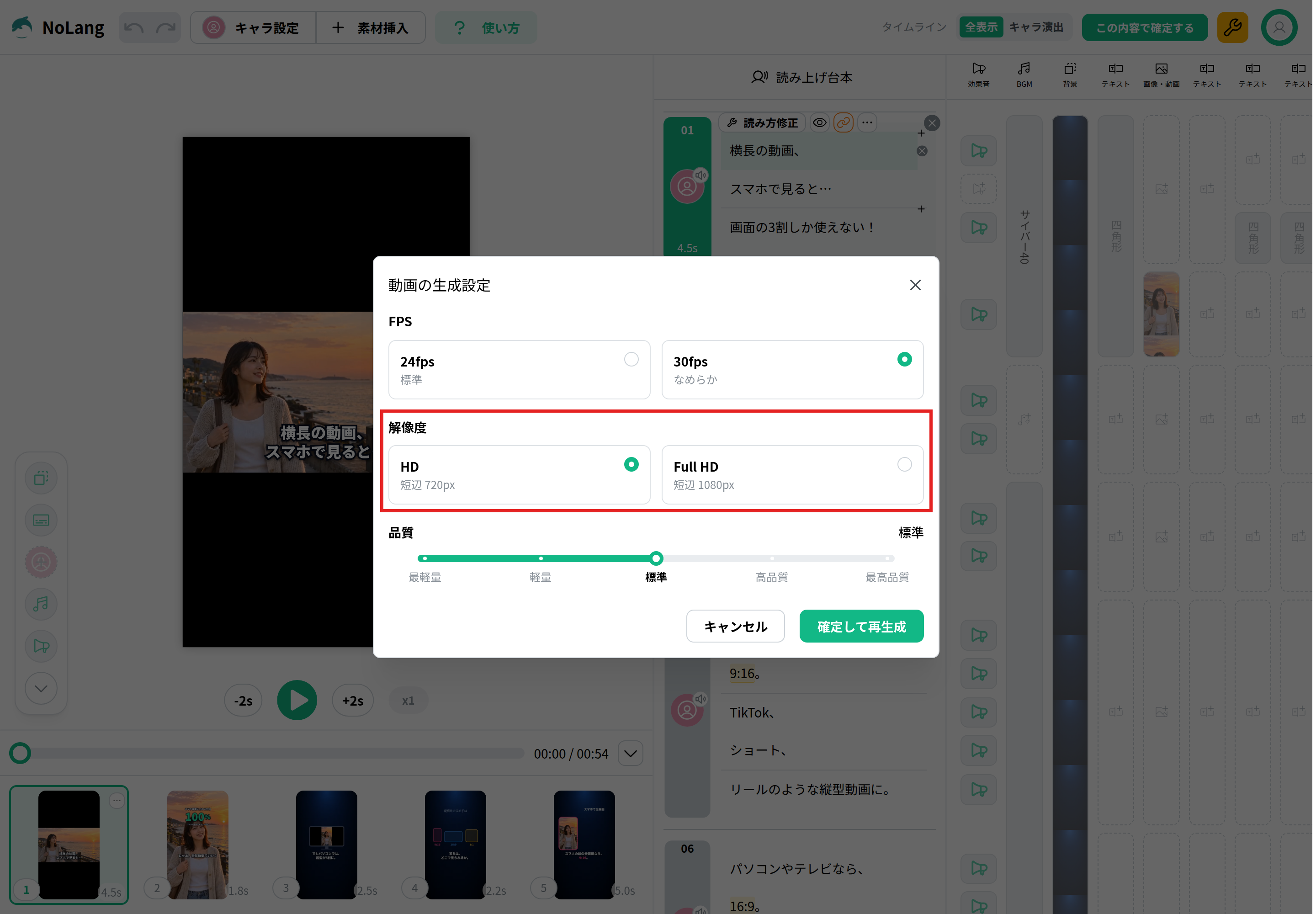Open the menu dots on scene thumbnail 1

pyautogui.click(x=116, y=800)
